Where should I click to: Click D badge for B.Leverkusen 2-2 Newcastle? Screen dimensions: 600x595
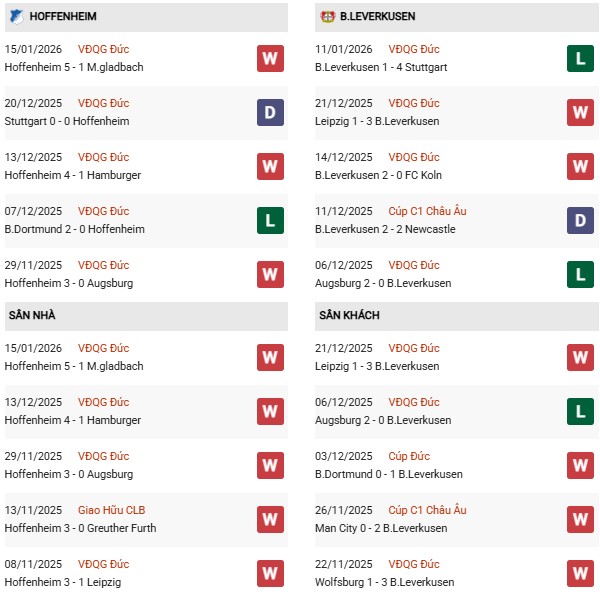580,220
